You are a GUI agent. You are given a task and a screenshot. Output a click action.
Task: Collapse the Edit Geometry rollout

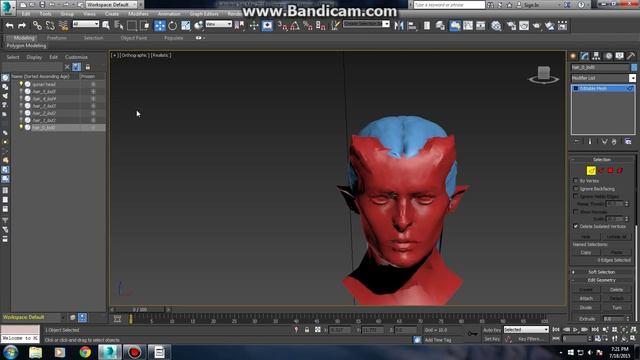pyautogui.click(x=602, y=280)
